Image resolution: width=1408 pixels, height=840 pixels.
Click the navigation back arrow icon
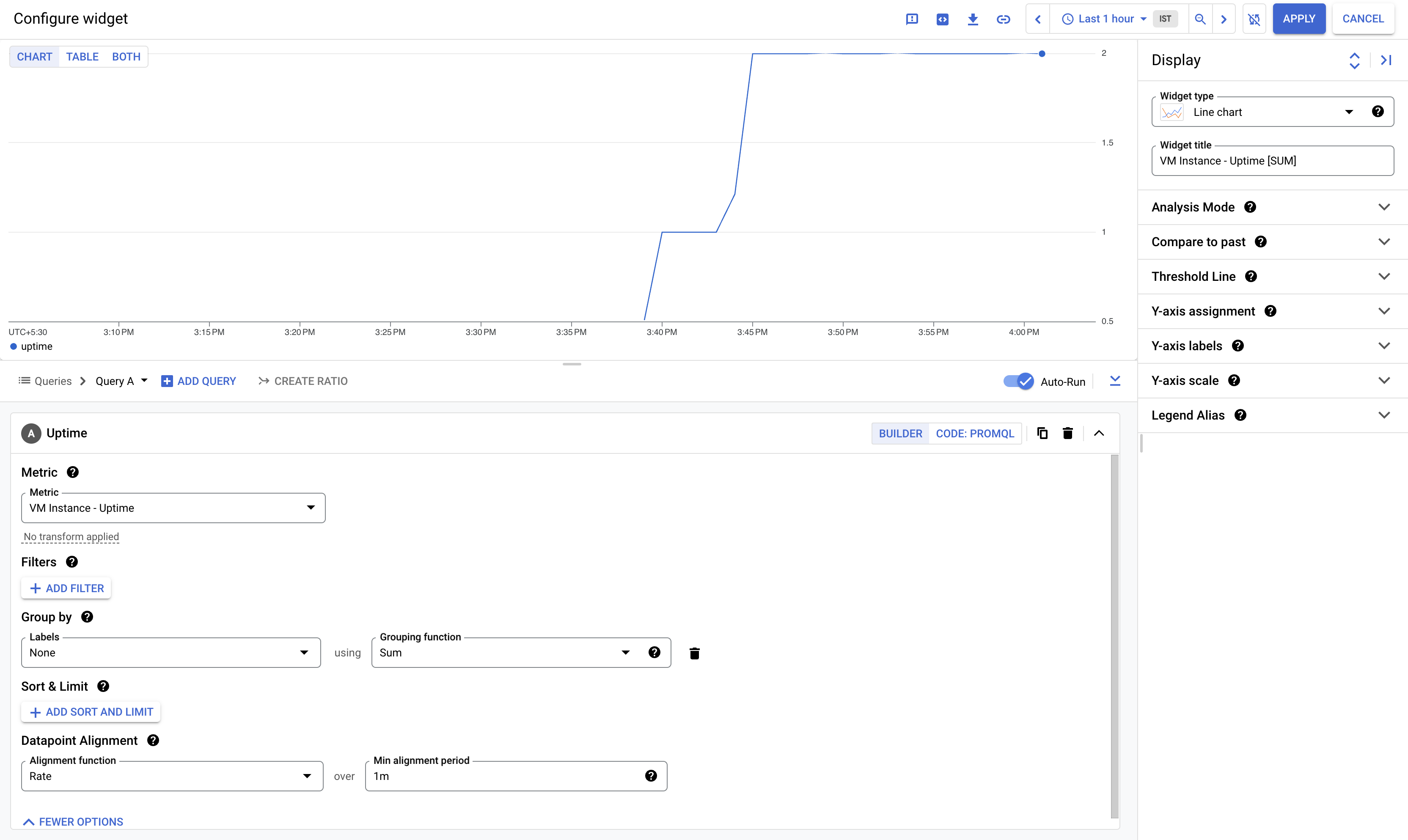pyautogui.click(x=1036, y=18)
